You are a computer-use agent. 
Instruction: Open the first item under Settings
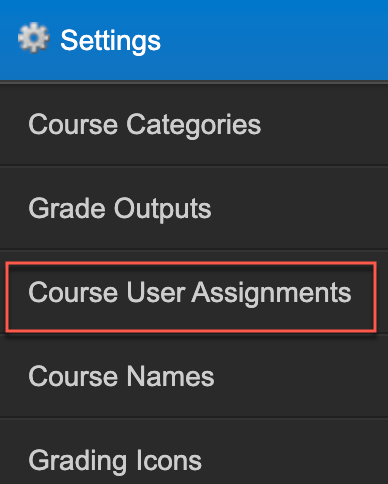[x=194, y=125]
